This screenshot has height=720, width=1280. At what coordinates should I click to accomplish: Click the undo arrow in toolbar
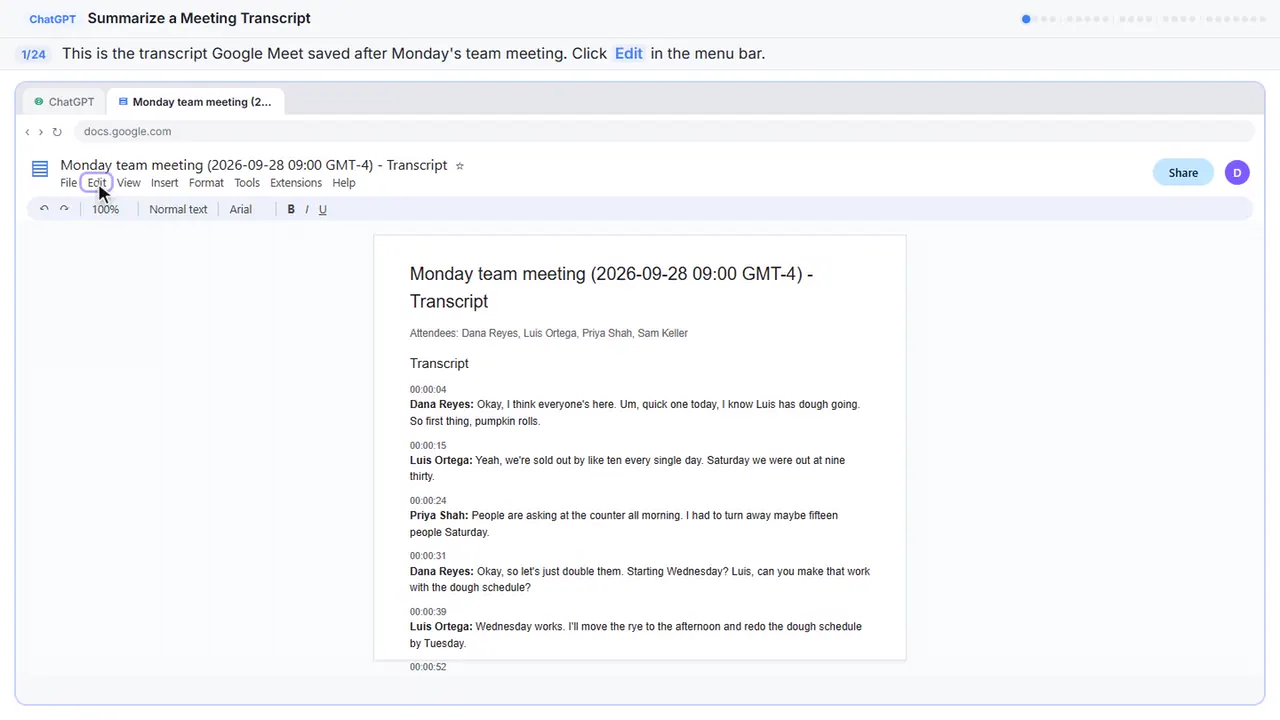44,209
